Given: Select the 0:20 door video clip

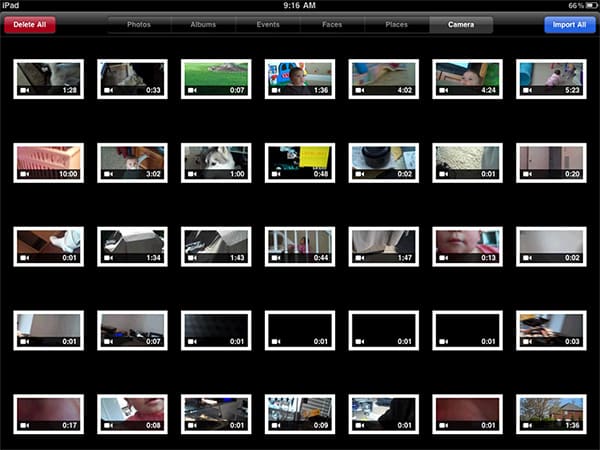Looking at the screenshot, I should pyautogui.click(x=551, y=163).
